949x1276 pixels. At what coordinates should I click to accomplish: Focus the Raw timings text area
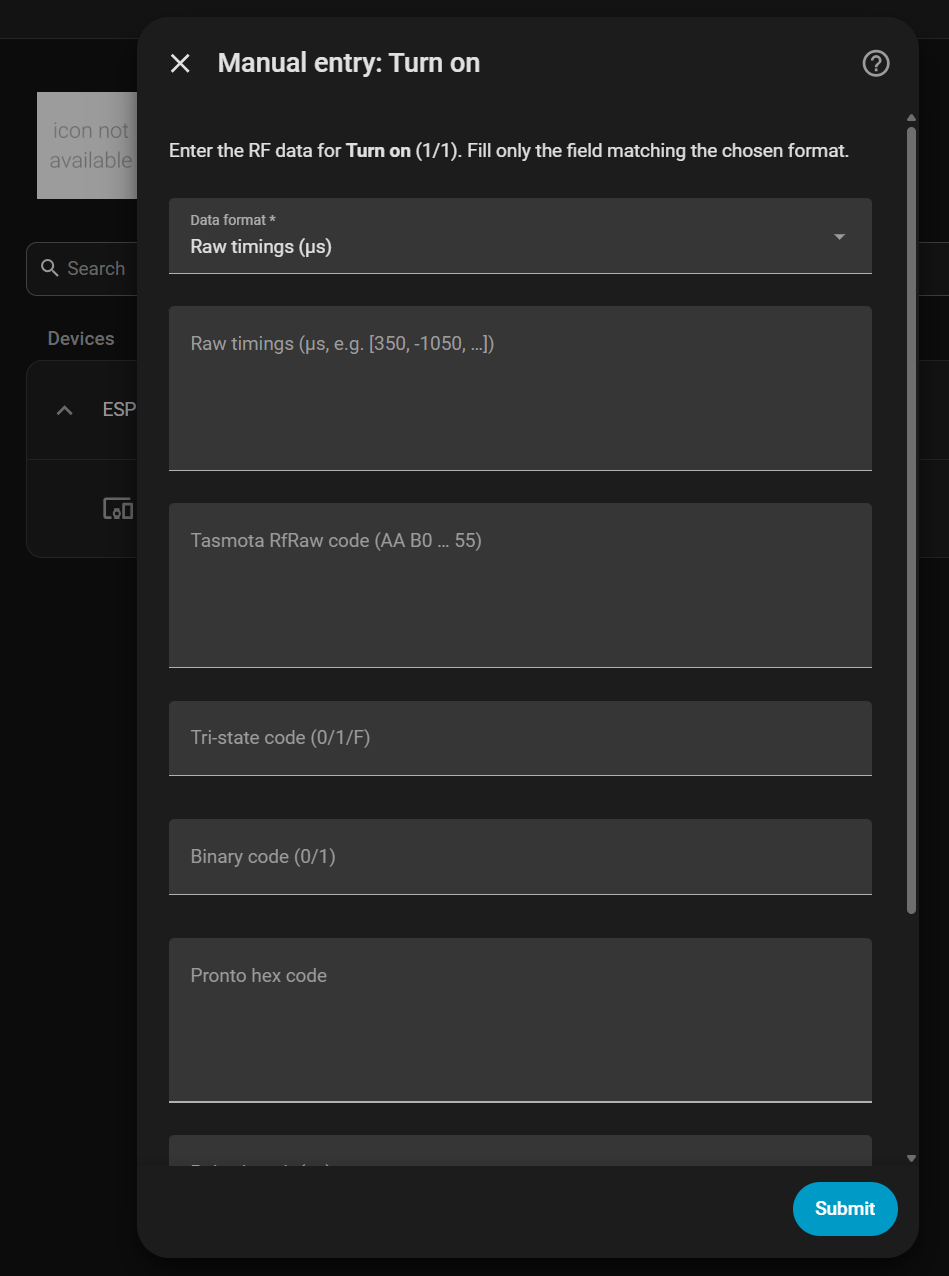pos(520,388)
